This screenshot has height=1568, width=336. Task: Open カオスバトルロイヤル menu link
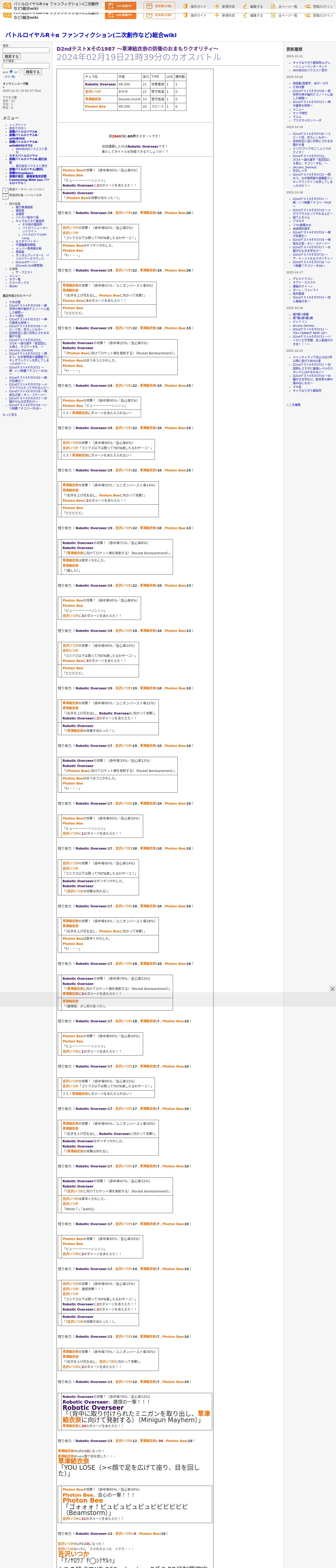click(x=23, y=156)
